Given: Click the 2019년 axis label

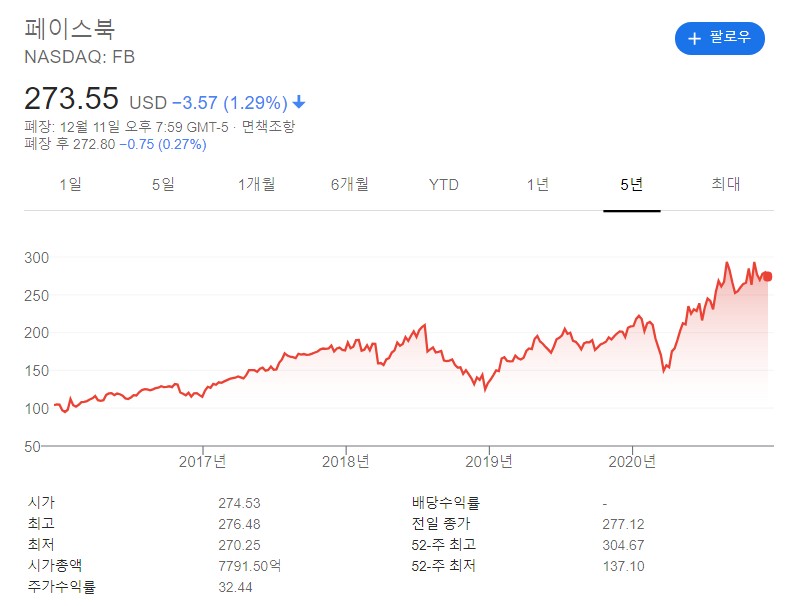Looking at the screenshot, I should coord(489,461).
